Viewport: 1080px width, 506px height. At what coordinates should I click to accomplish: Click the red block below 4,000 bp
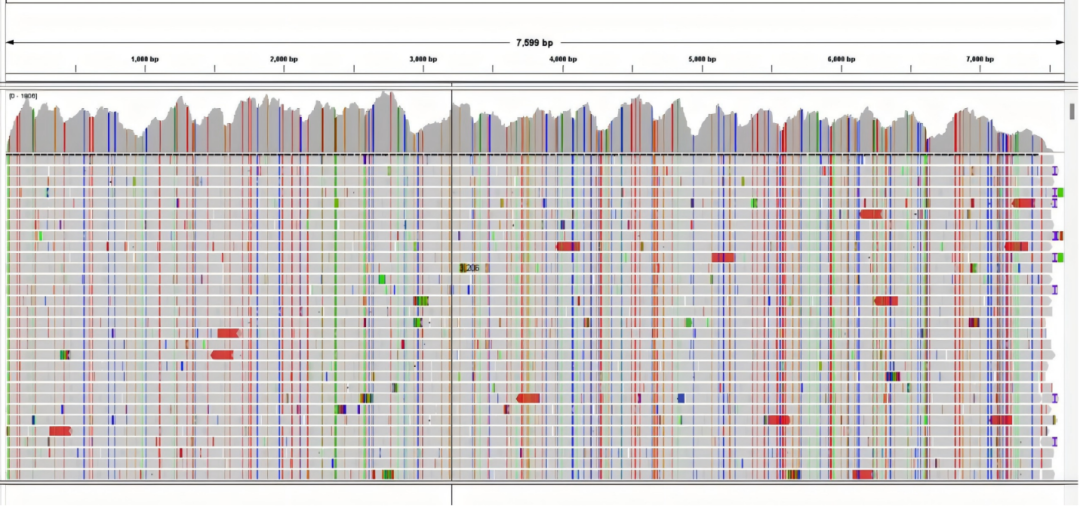click(x=568, y=246)
